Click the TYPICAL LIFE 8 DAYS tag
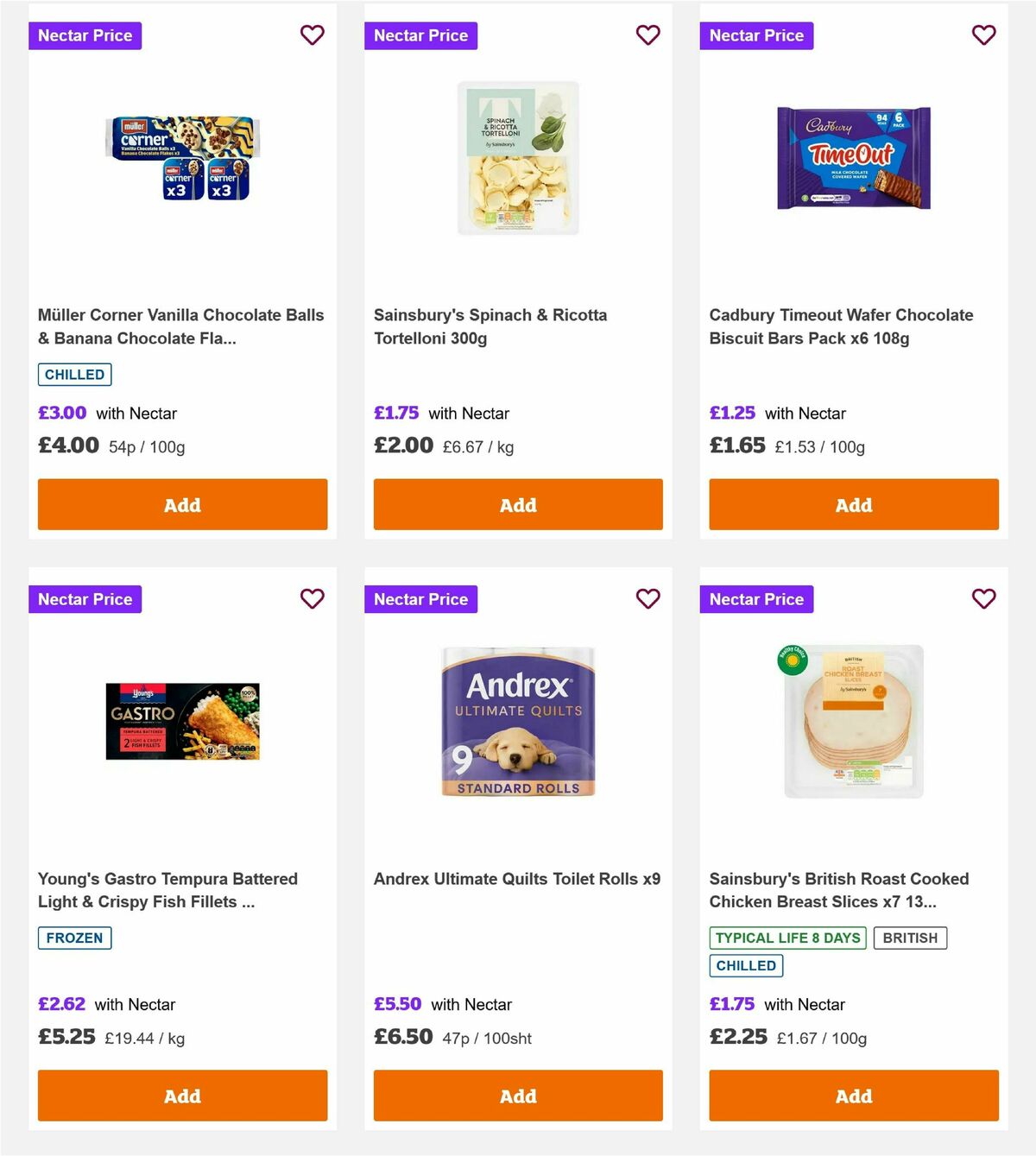Image resolution: width=1036 pixels, height=1156 pixels. (786, 938)
